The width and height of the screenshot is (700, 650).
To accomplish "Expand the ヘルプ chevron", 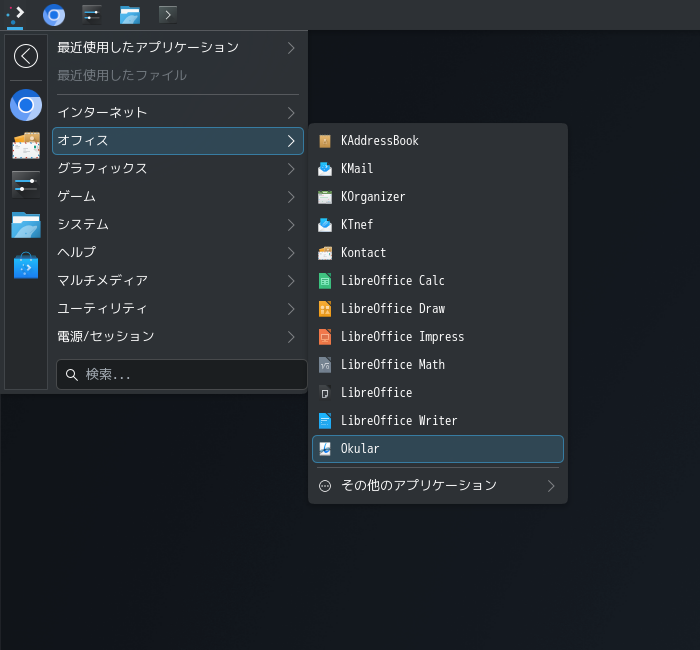I will tap(291, 253).
